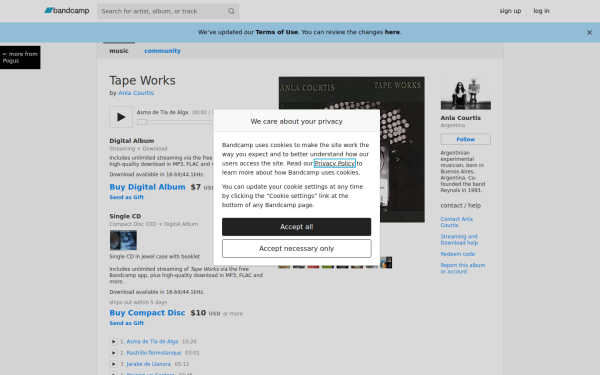The height and width of the screenshot is (375, 600).
Task: Click Buy Digital Album
Action: point(147,187)
